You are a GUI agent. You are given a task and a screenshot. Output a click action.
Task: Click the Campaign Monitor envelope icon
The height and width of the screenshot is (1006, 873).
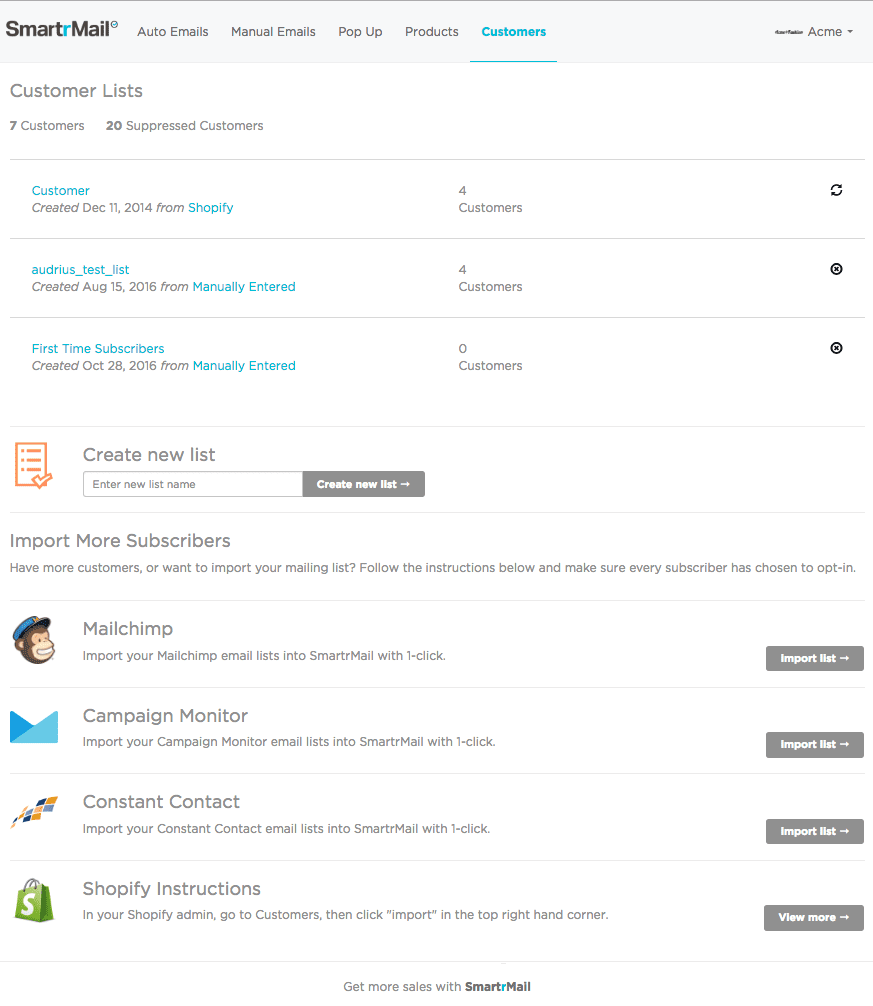[34, 727]
